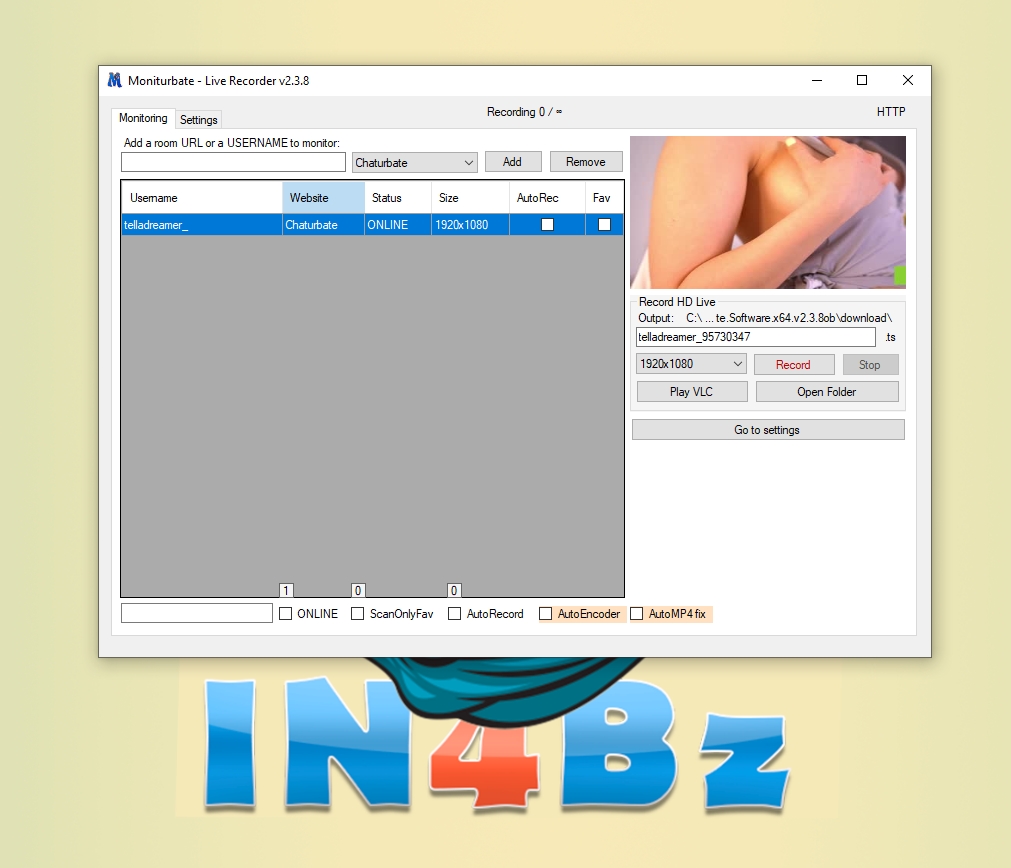This screenshot has height=868, width=1011.
Task: Click the Remove button
Action: pos(585,162)
